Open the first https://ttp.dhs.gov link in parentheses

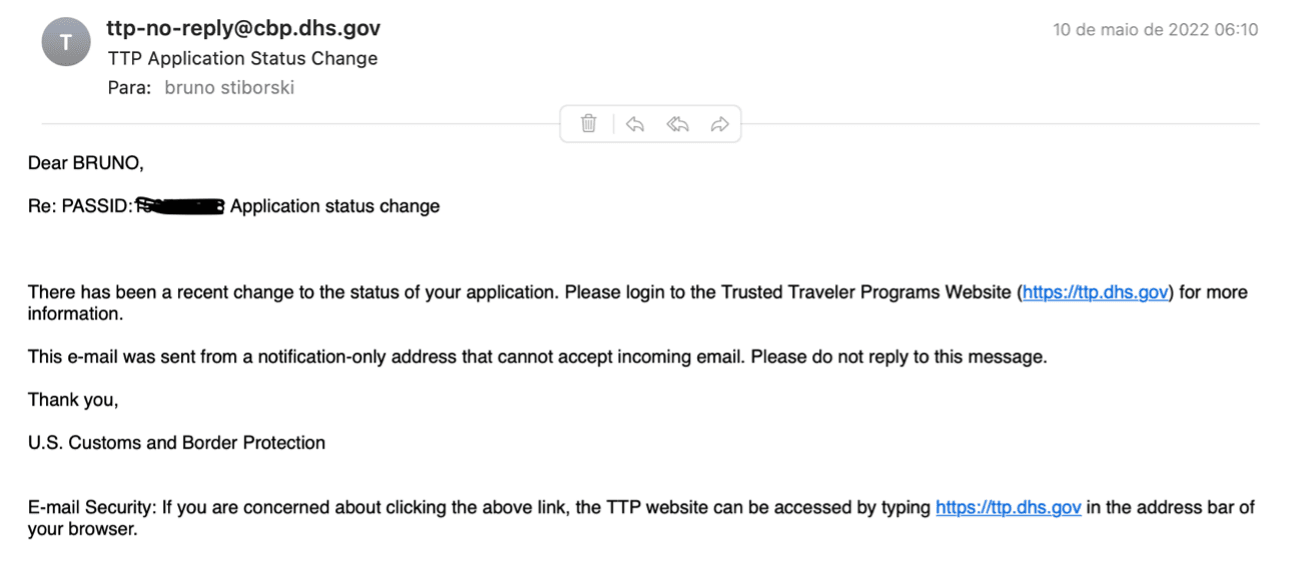pos(1095,293)
